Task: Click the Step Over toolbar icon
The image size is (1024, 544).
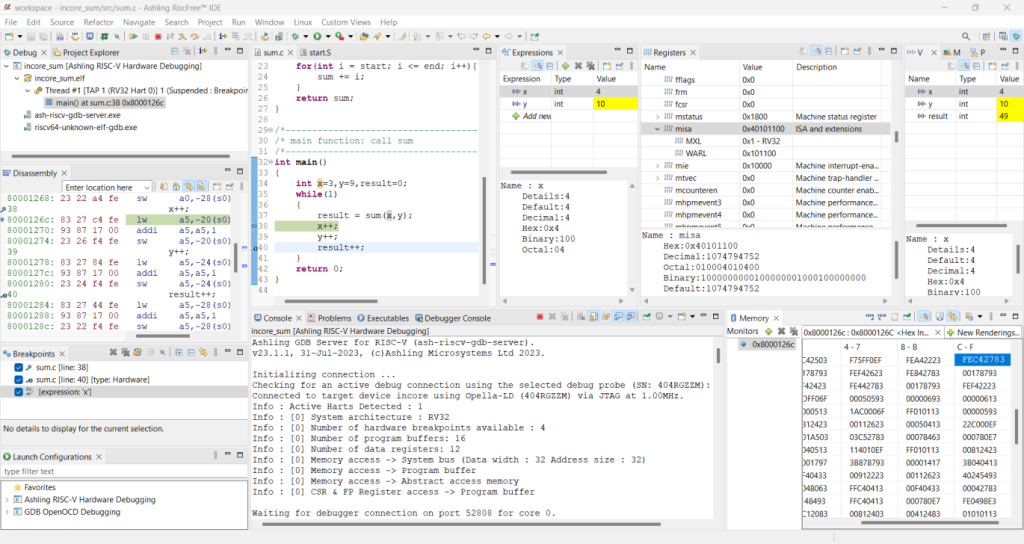Action: 195,37
